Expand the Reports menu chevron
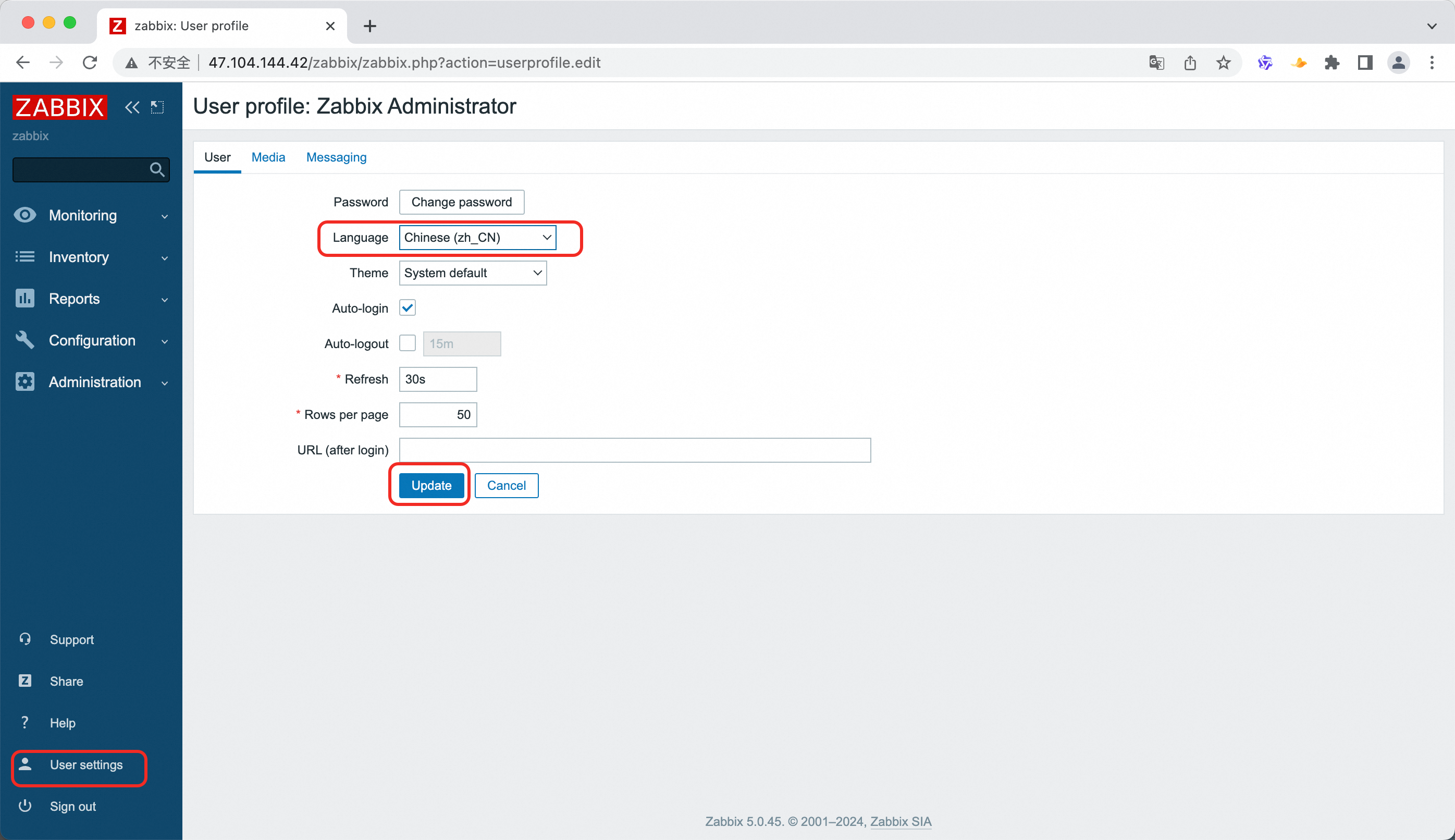 click(165, 300)
